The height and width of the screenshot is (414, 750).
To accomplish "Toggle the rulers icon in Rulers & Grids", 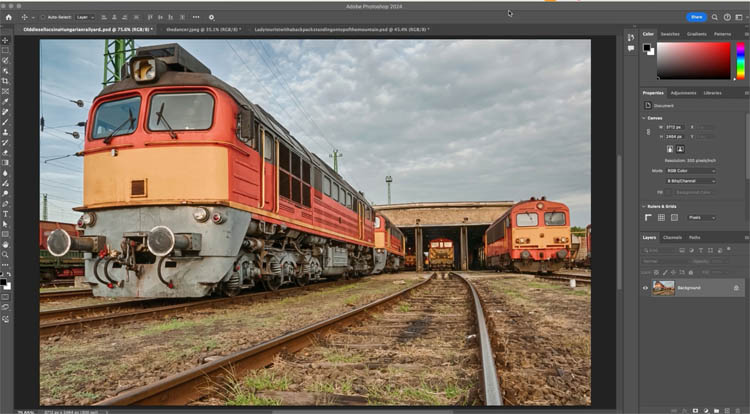I will 648,217.
